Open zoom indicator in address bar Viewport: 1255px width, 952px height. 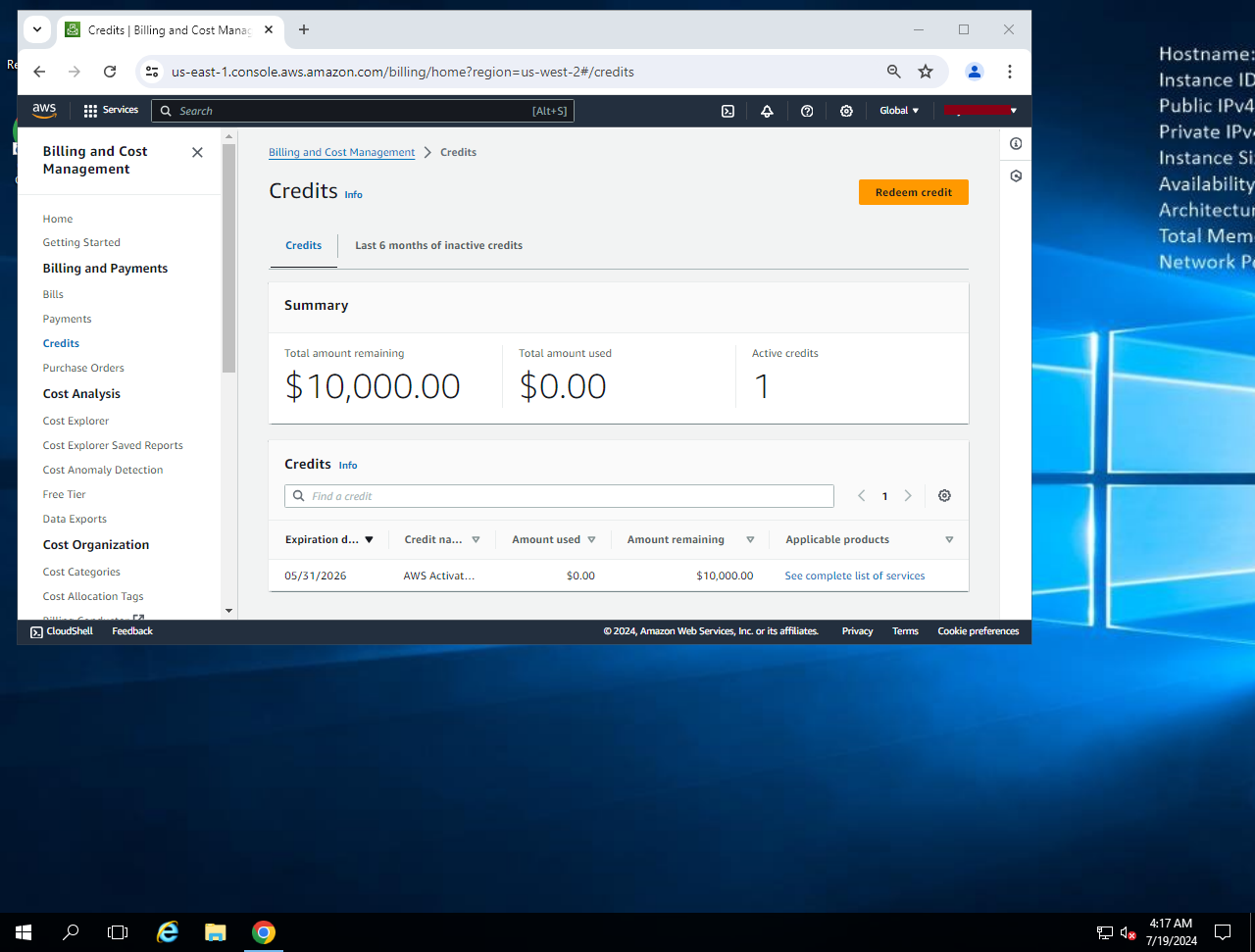tap(893, 72)
